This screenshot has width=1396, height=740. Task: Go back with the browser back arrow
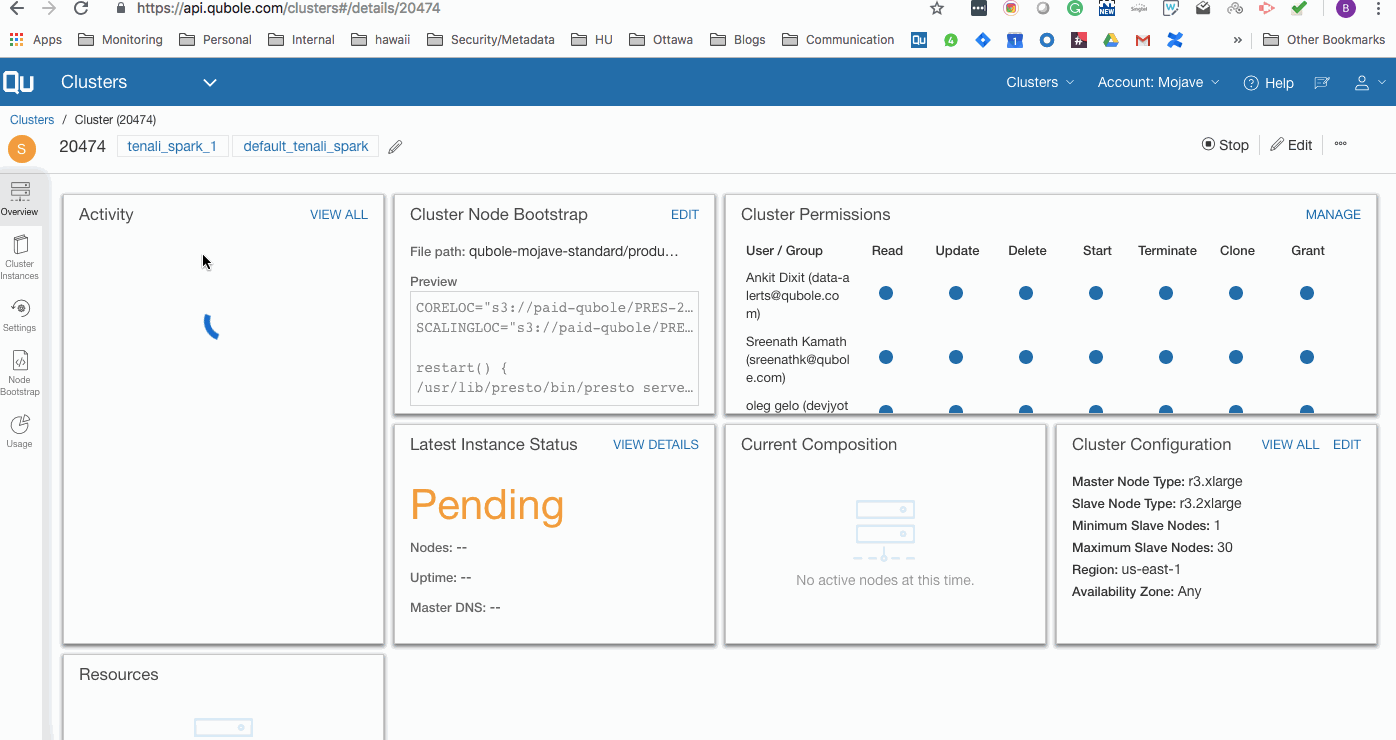pos(16,8)
